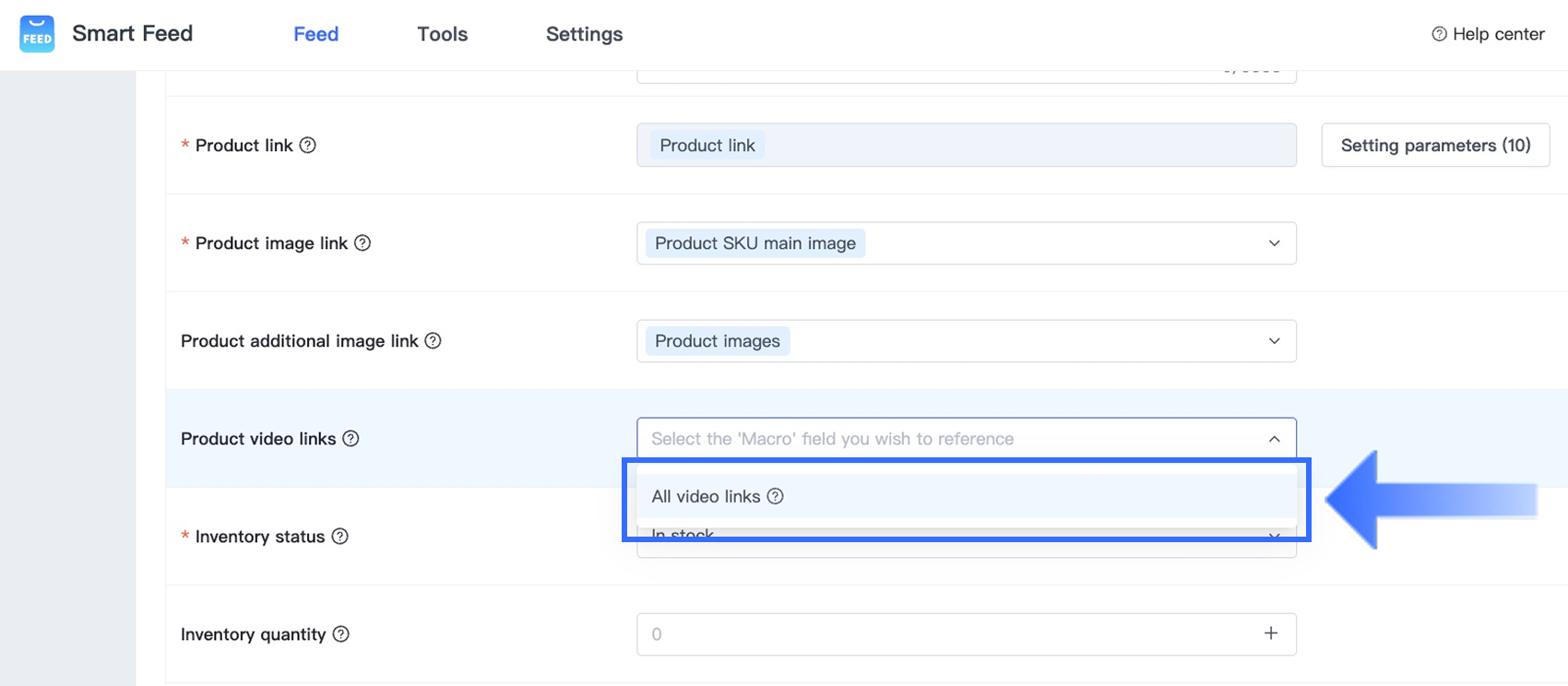Click plus icon in Inventory quantity field

(x=1271, y=633)
